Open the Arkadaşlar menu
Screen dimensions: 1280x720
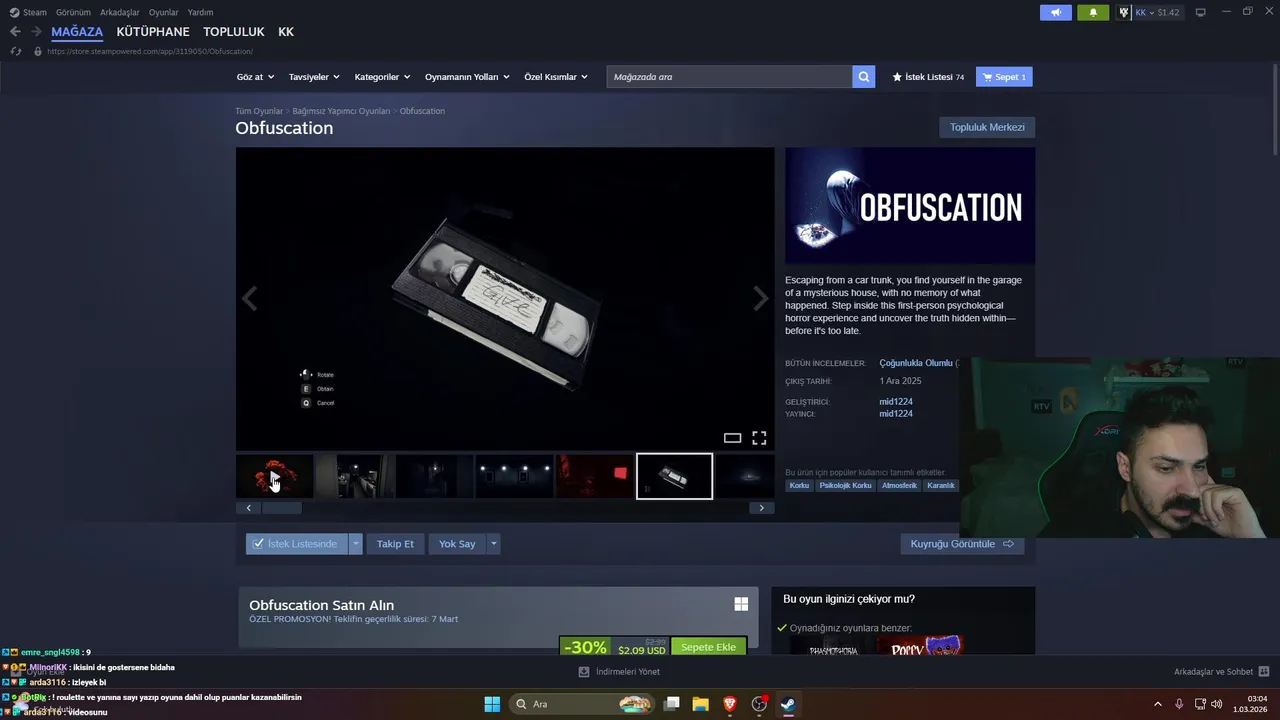coord(120,13)
